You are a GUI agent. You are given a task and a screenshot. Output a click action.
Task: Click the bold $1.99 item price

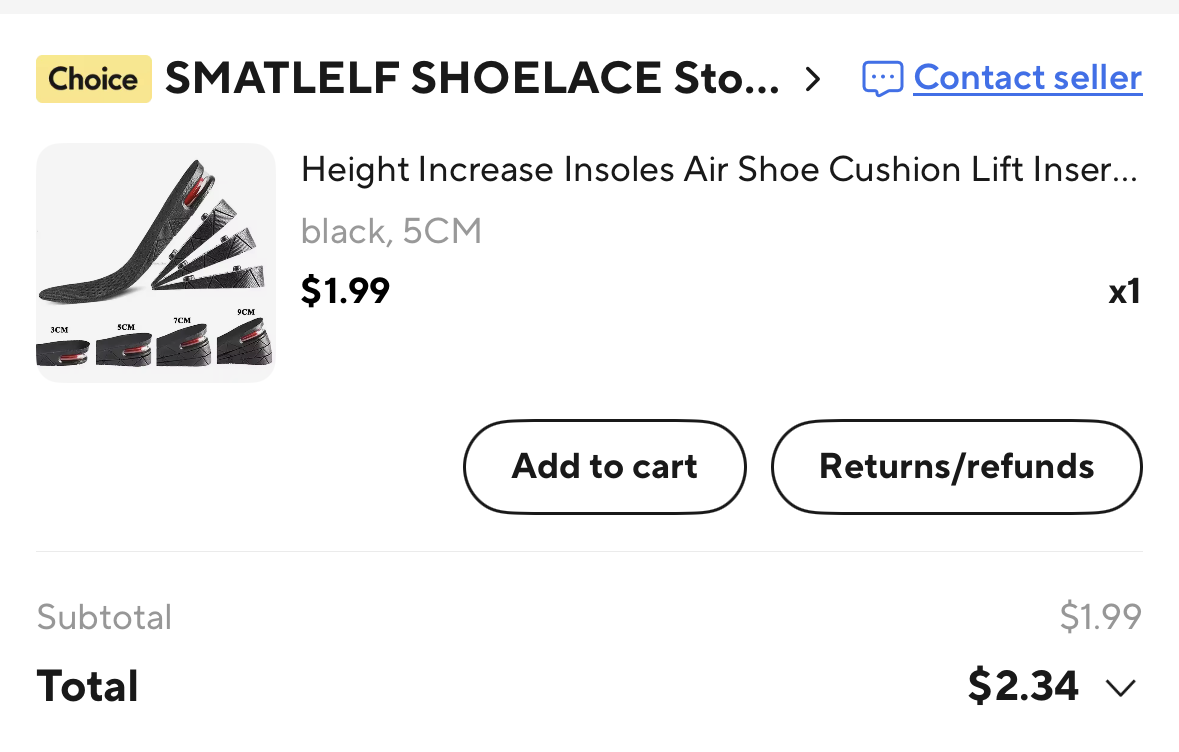pyautogui.click(x=345, y=291)
